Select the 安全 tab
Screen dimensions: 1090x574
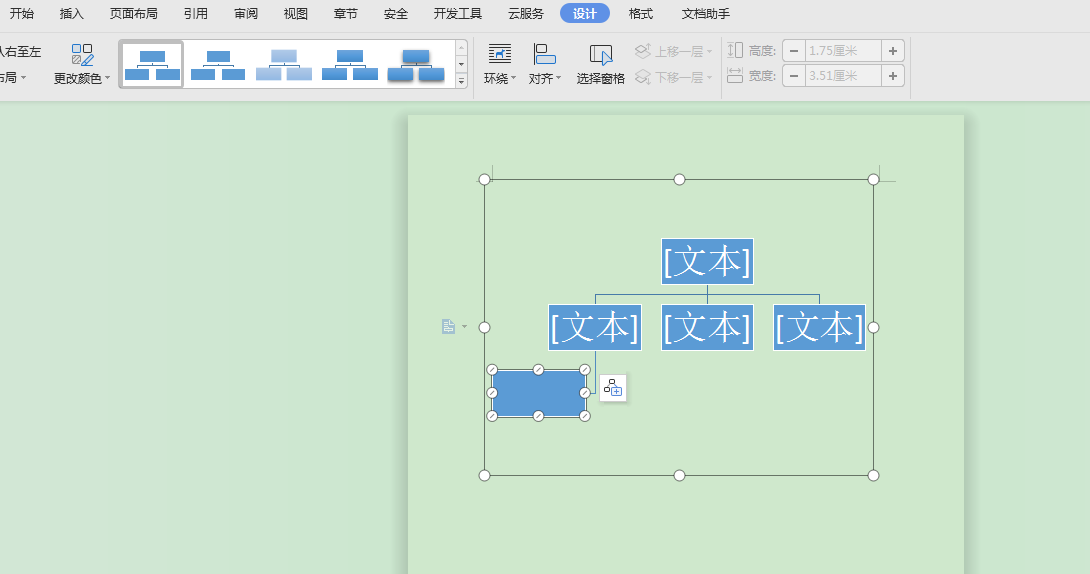pos(396,13)
